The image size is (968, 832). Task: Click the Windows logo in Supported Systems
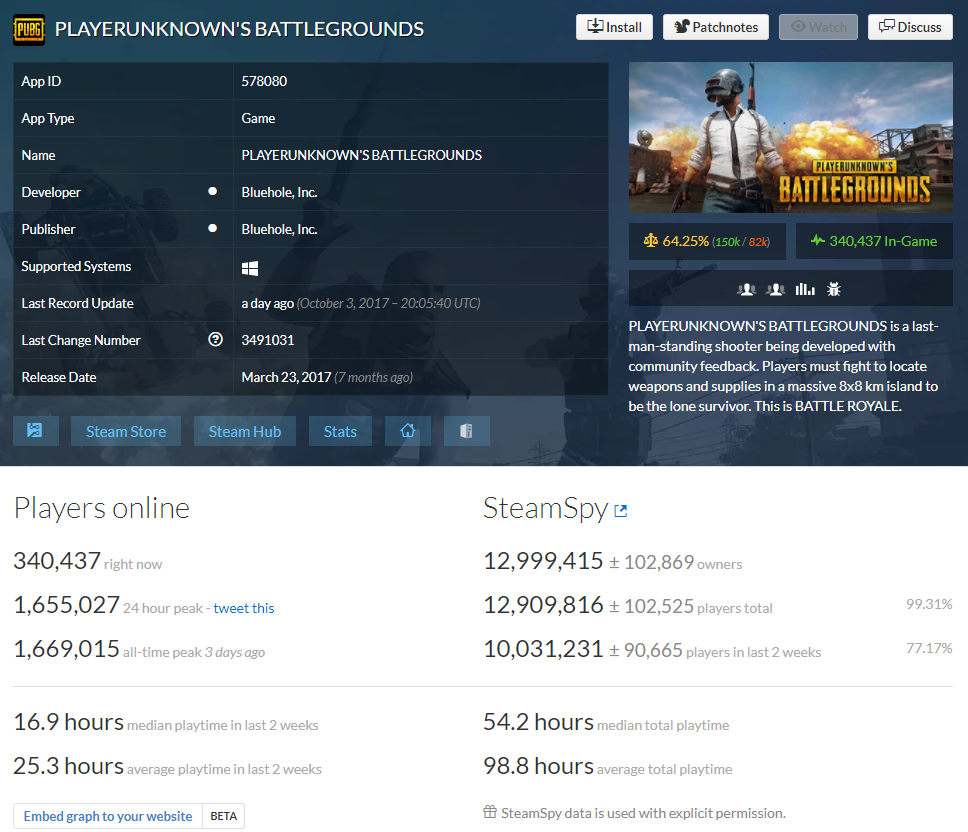(x=250, y=268)
